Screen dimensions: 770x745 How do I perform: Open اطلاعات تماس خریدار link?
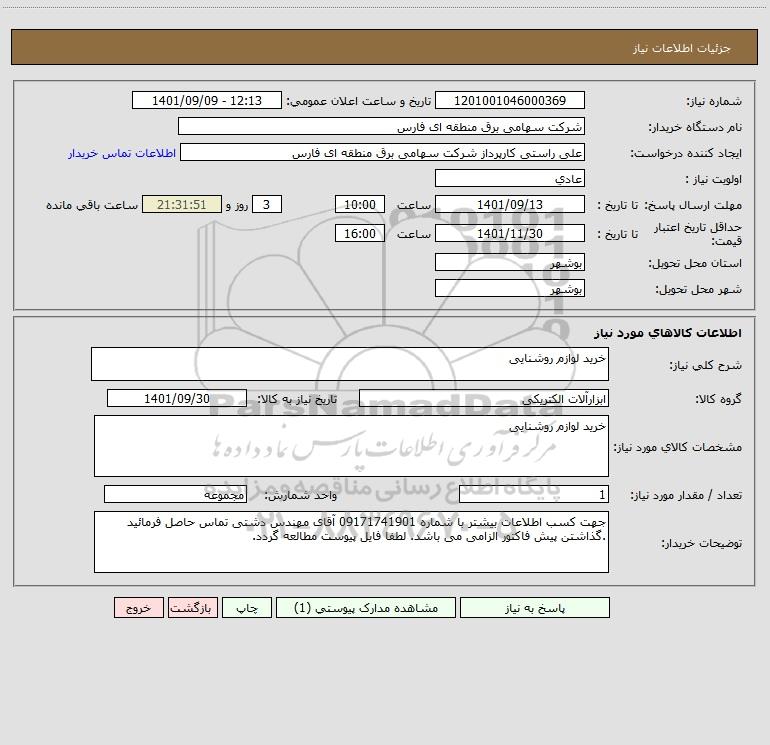122,153
